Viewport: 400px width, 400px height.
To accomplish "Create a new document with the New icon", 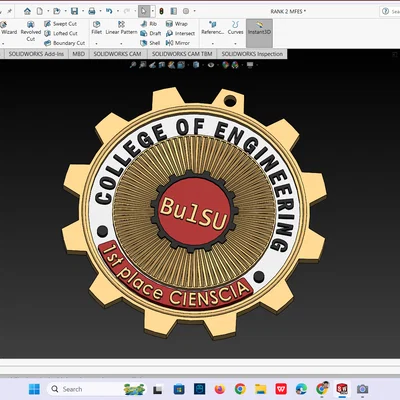I will [x=40, y=11].
